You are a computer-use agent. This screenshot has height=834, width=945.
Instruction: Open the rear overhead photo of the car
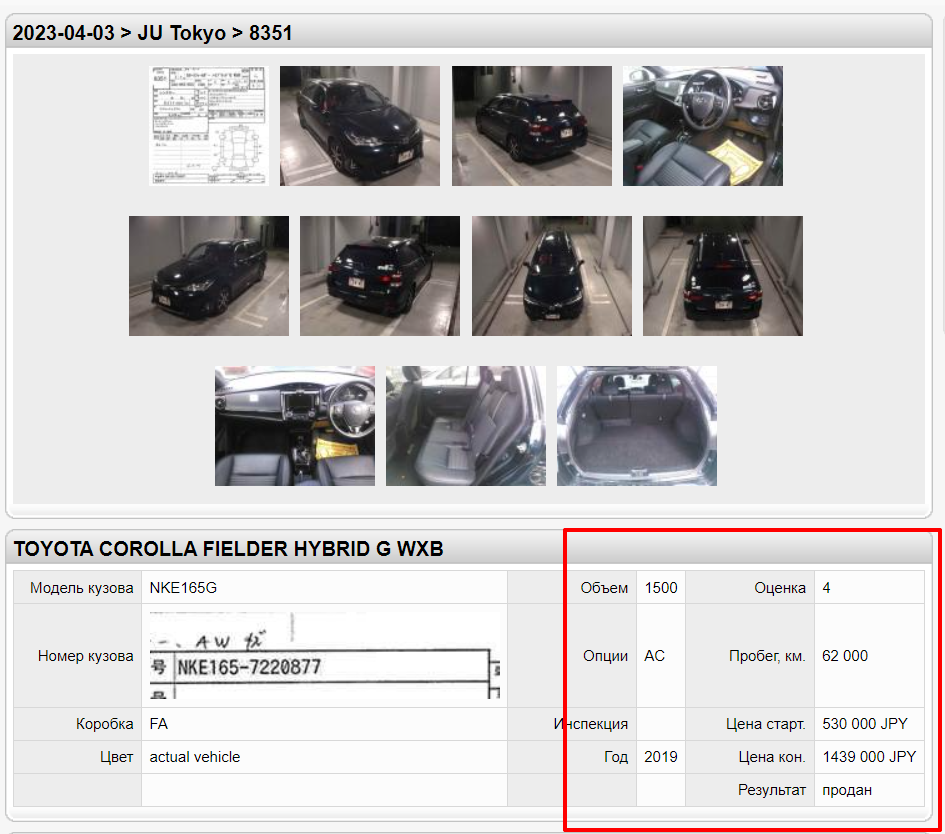723,275
